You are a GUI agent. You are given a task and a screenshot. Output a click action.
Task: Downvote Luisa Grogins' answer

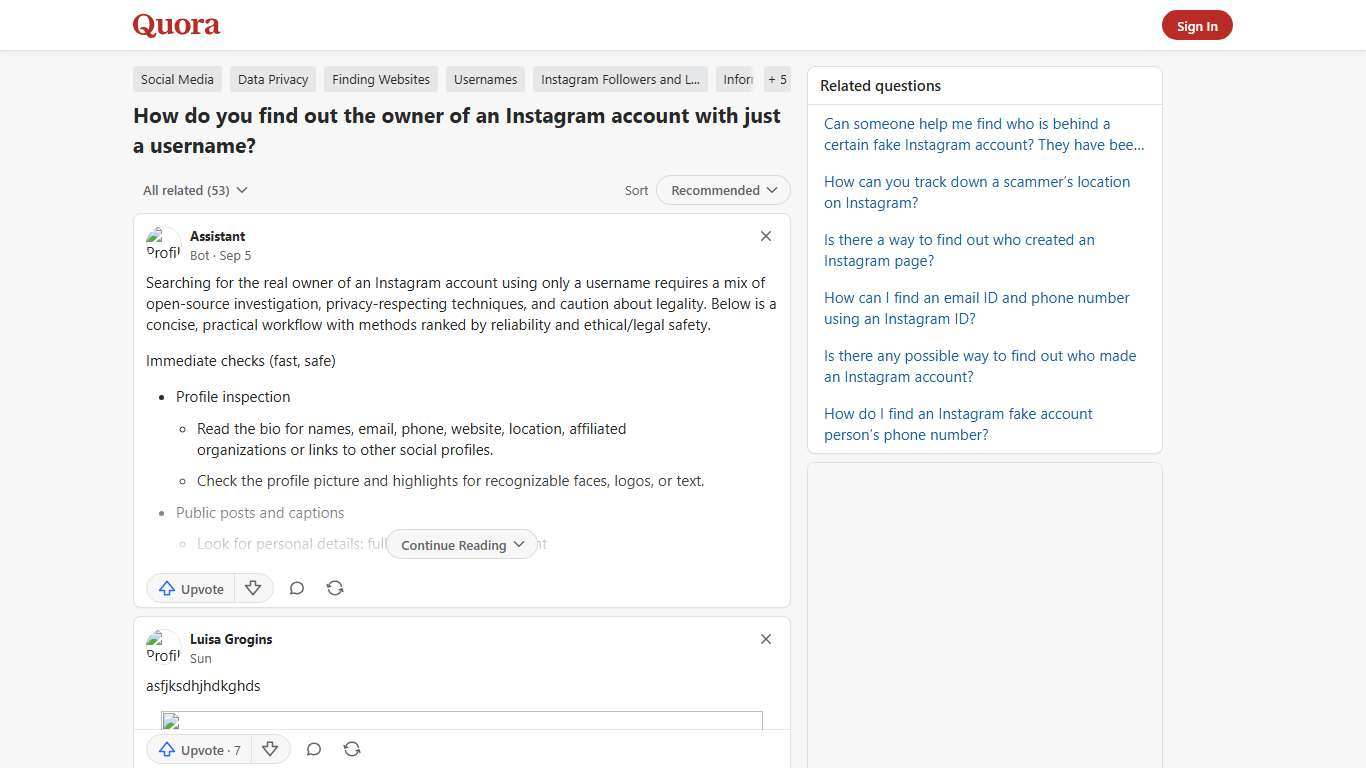tap(270, 749)
